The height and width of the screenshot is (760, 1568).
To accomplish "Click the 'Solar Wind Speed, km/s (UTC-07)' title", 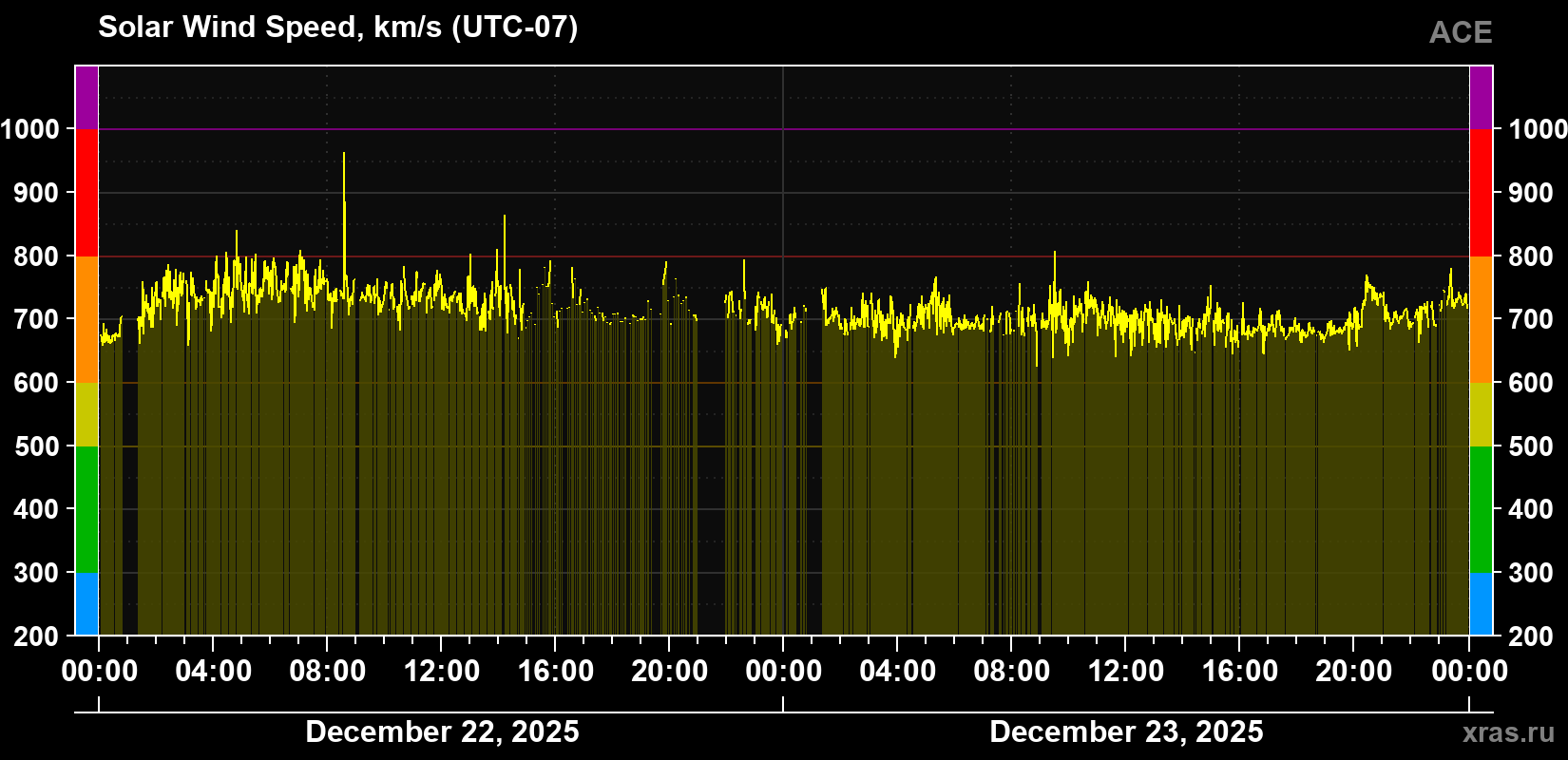I will [x=337, y=28].
